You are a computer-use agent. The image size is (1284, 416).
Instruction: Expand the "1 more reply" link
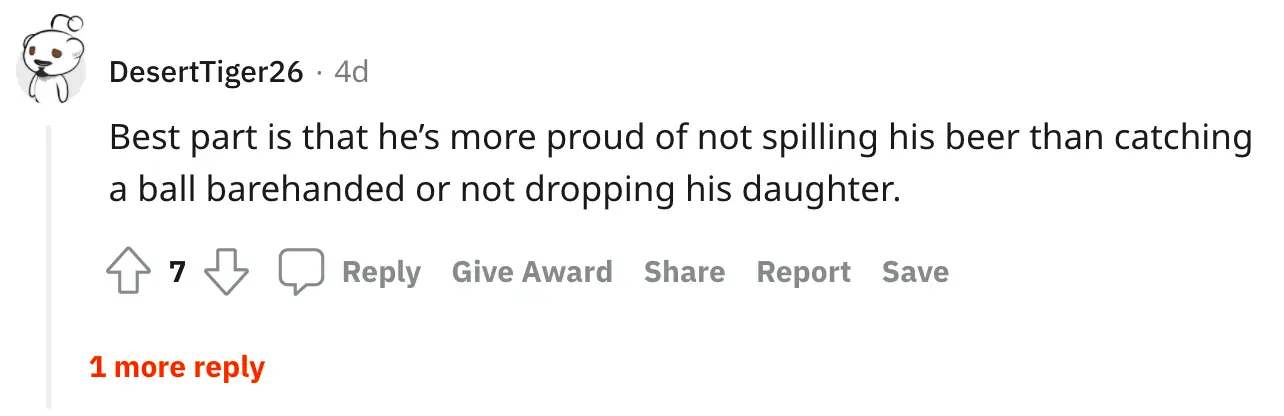click(x=177, y=367)
